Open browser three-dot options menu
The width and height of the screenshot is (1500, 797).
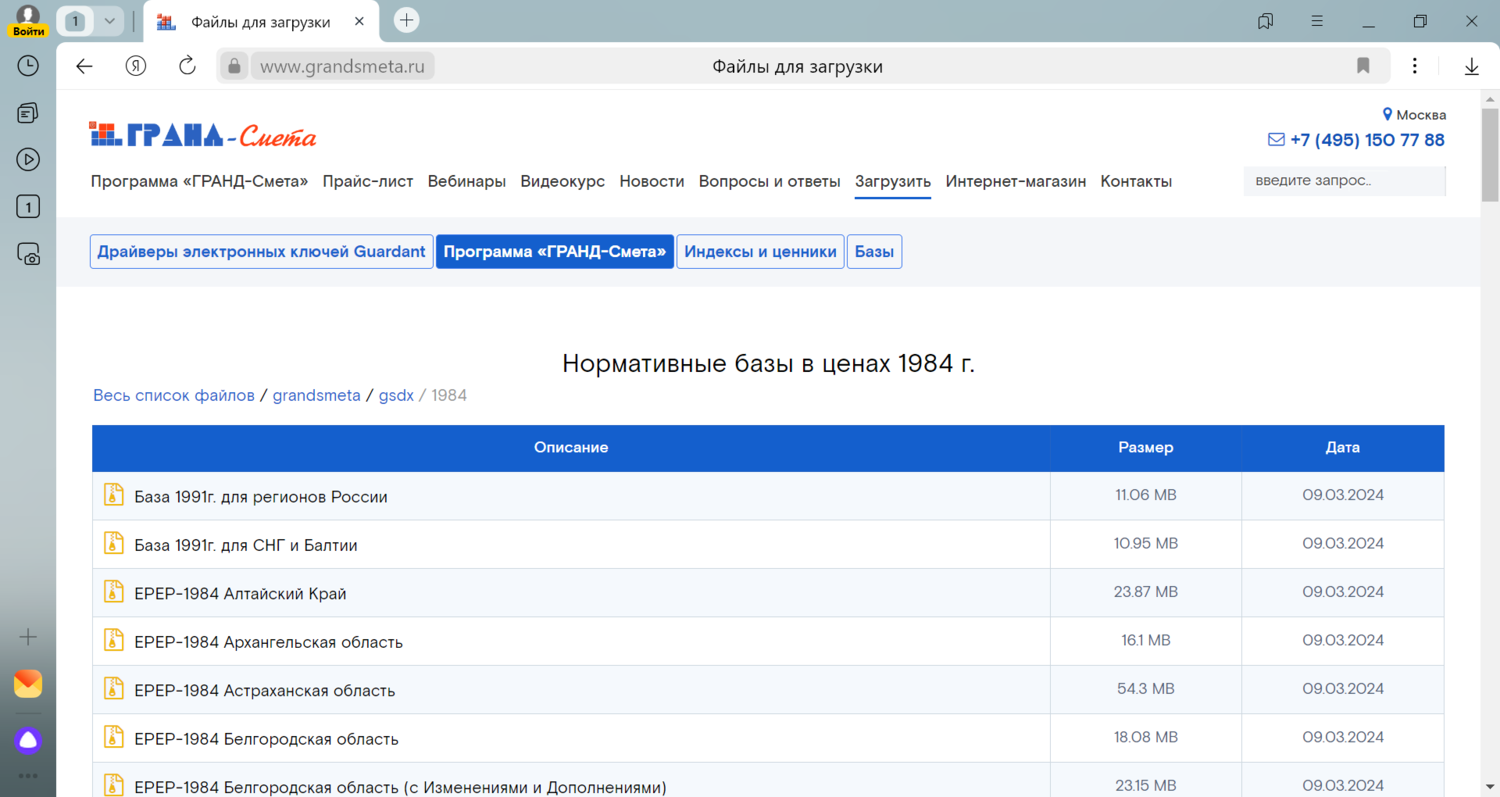pyautogui.click(x=1414, y=66)
